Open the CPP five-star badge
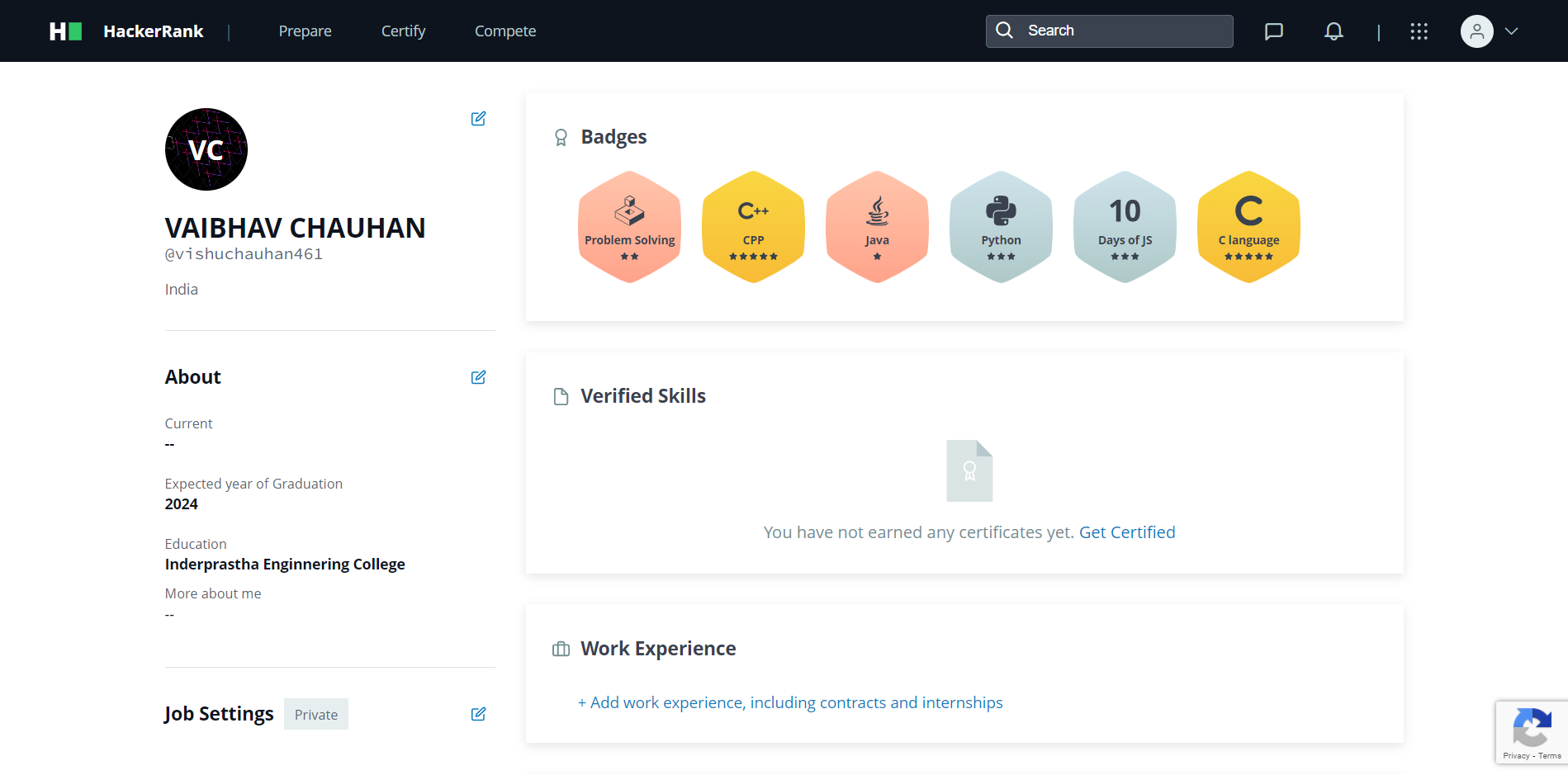 tap(753, 227)
